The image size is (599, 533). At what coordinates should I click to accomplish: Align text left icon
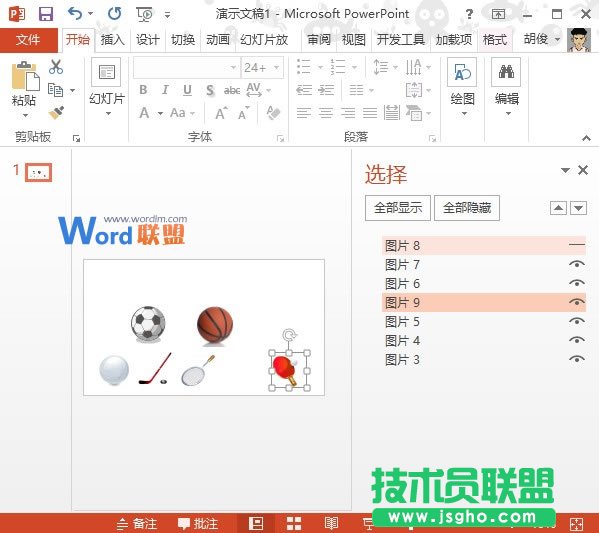[x=304, y=113]
